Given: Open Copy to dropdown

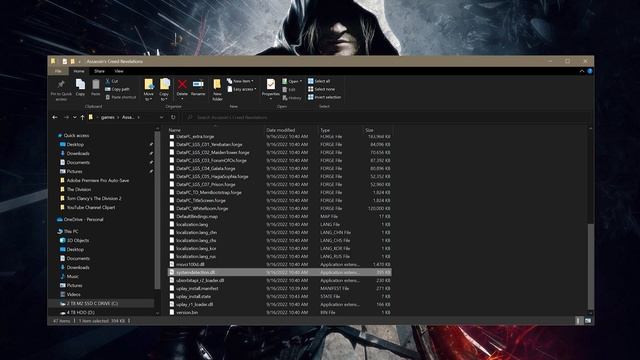Looking at the screenshot, I should point(164,90).
